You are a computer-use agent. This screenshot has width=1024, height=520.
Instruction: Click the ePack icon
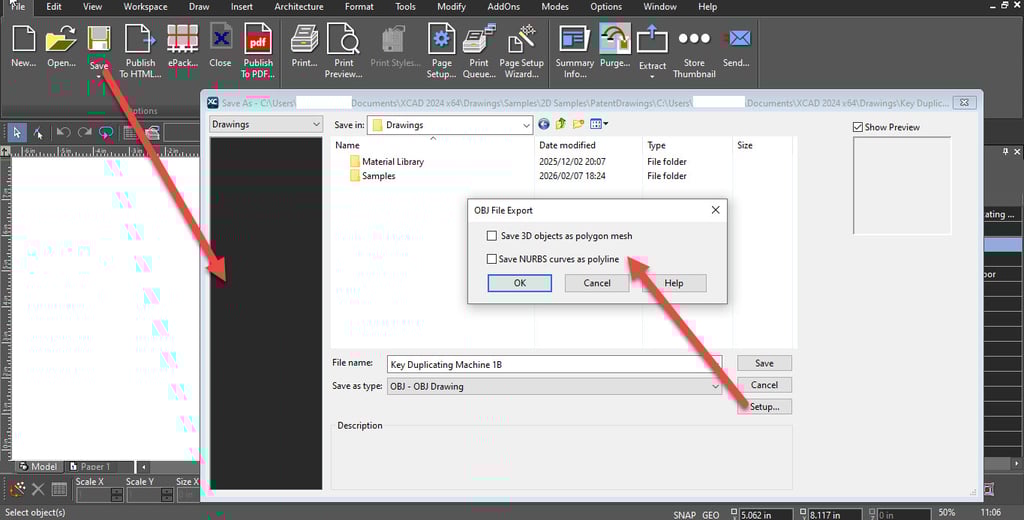[182, 39]
